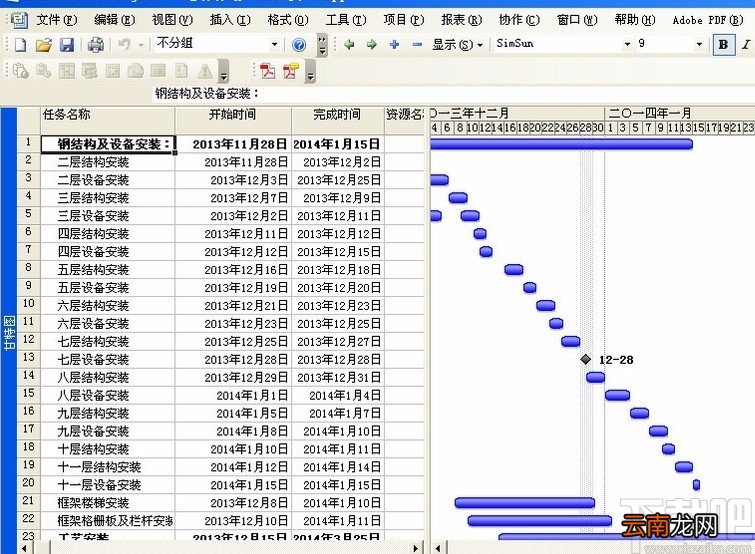Click the green outdent left arrow
This screenshot has width=755, height=554.
click(349, 45)
